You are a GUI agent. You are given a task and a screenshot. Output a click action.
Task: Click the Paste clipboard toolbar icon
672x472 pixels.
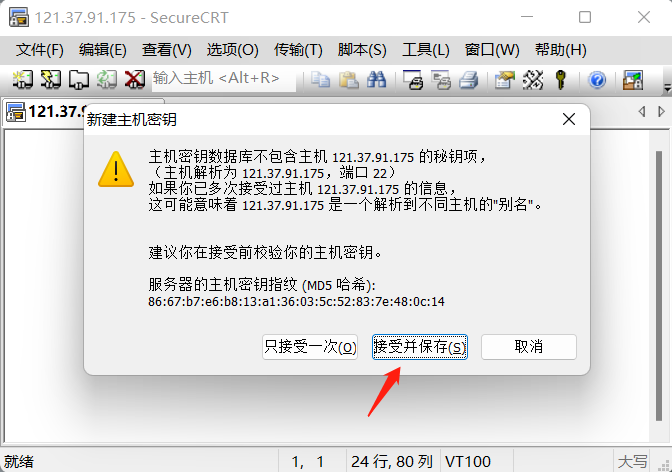[348, 80]
